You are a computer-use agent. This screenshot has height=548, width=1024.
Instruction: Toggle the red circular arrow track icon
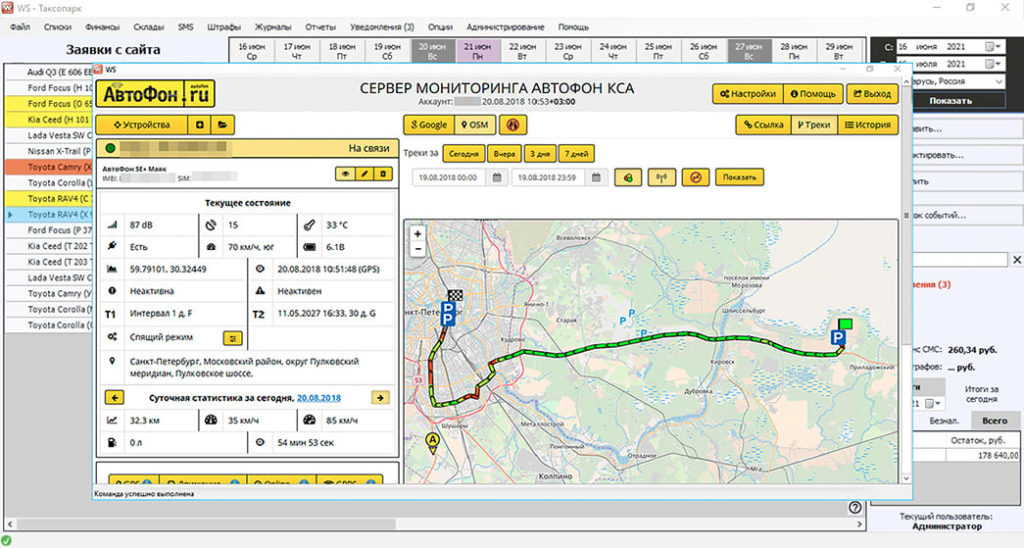(x=696, y=177)
